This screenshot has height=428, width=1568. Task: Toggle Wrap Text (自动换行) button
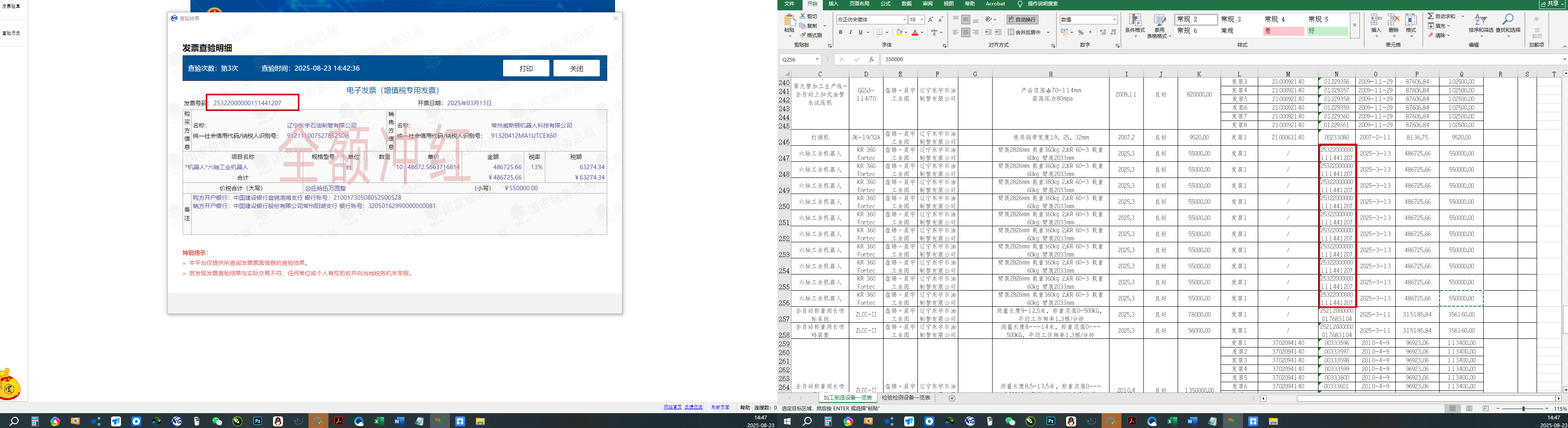point(1023,19)
